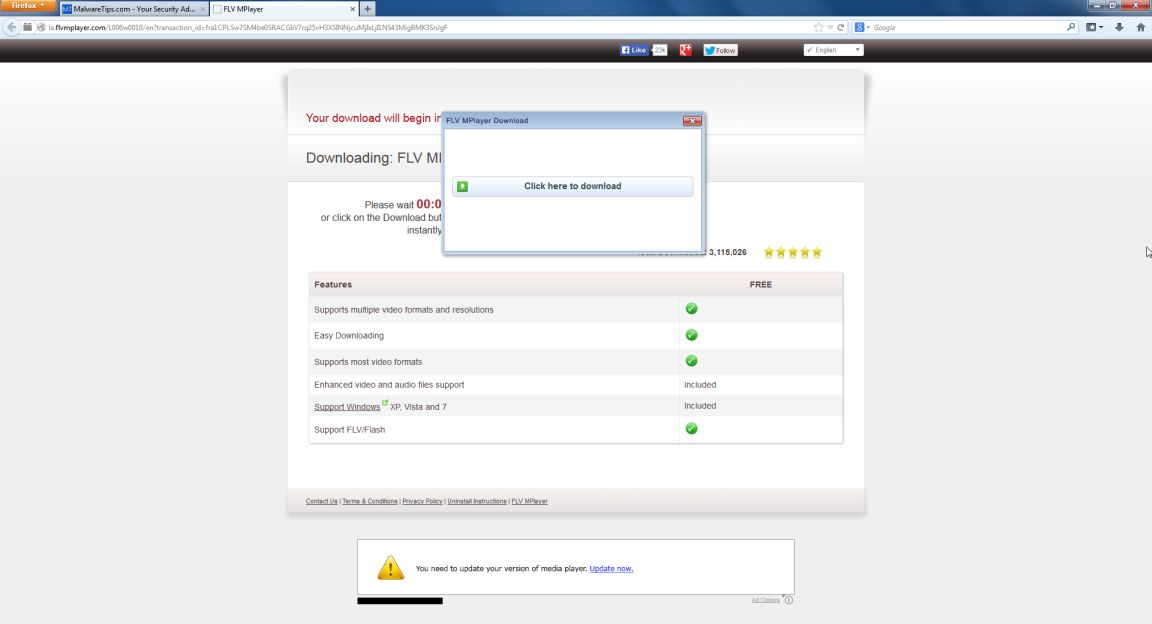
Task: Open the Terms & Conditions link
Action: 370,501
